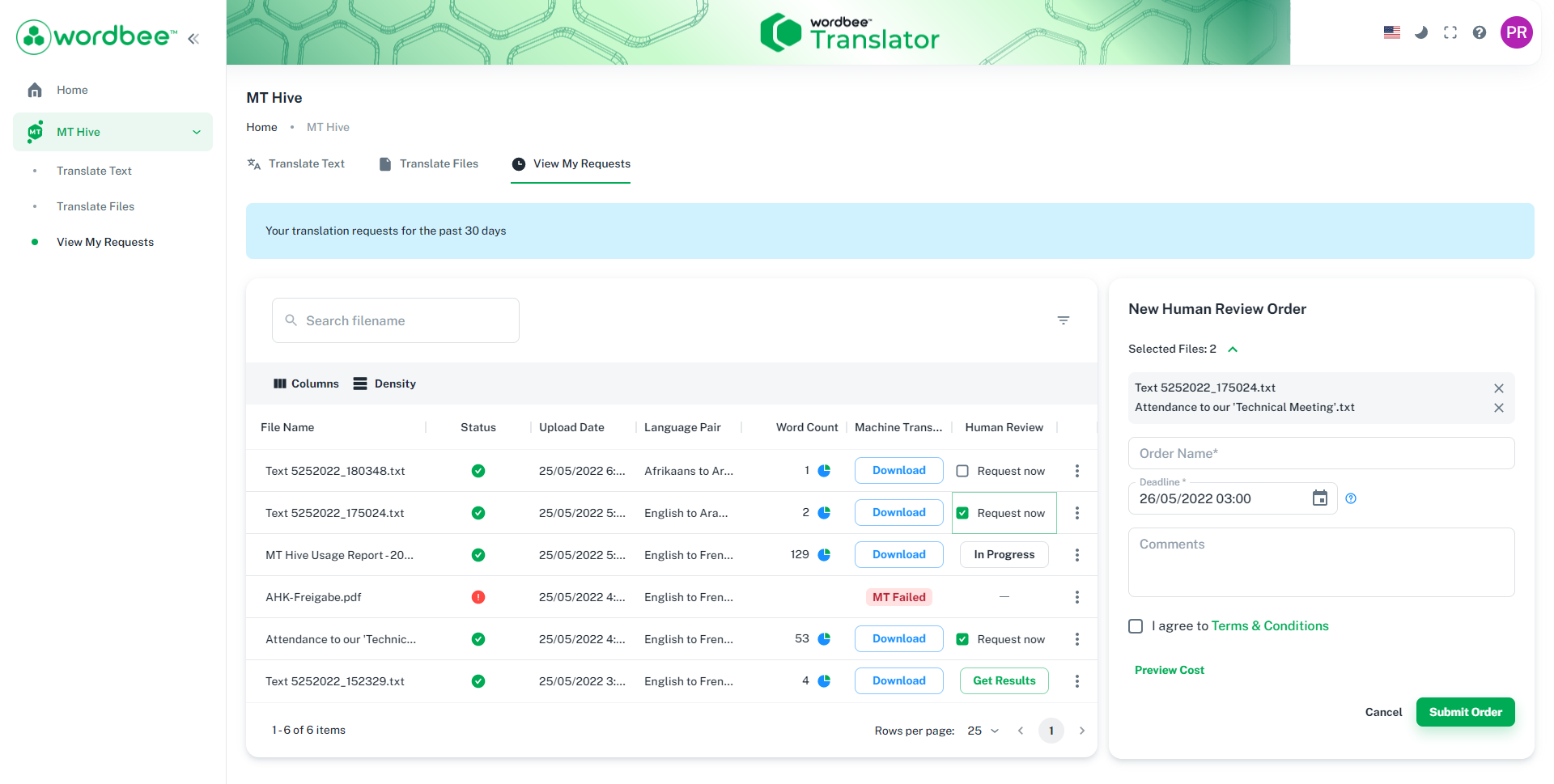Viewport: 1554px width, 784px height.
Task: Open the kebab menu for AHK-Freigabe.pdf
Action: (1076, 596)
